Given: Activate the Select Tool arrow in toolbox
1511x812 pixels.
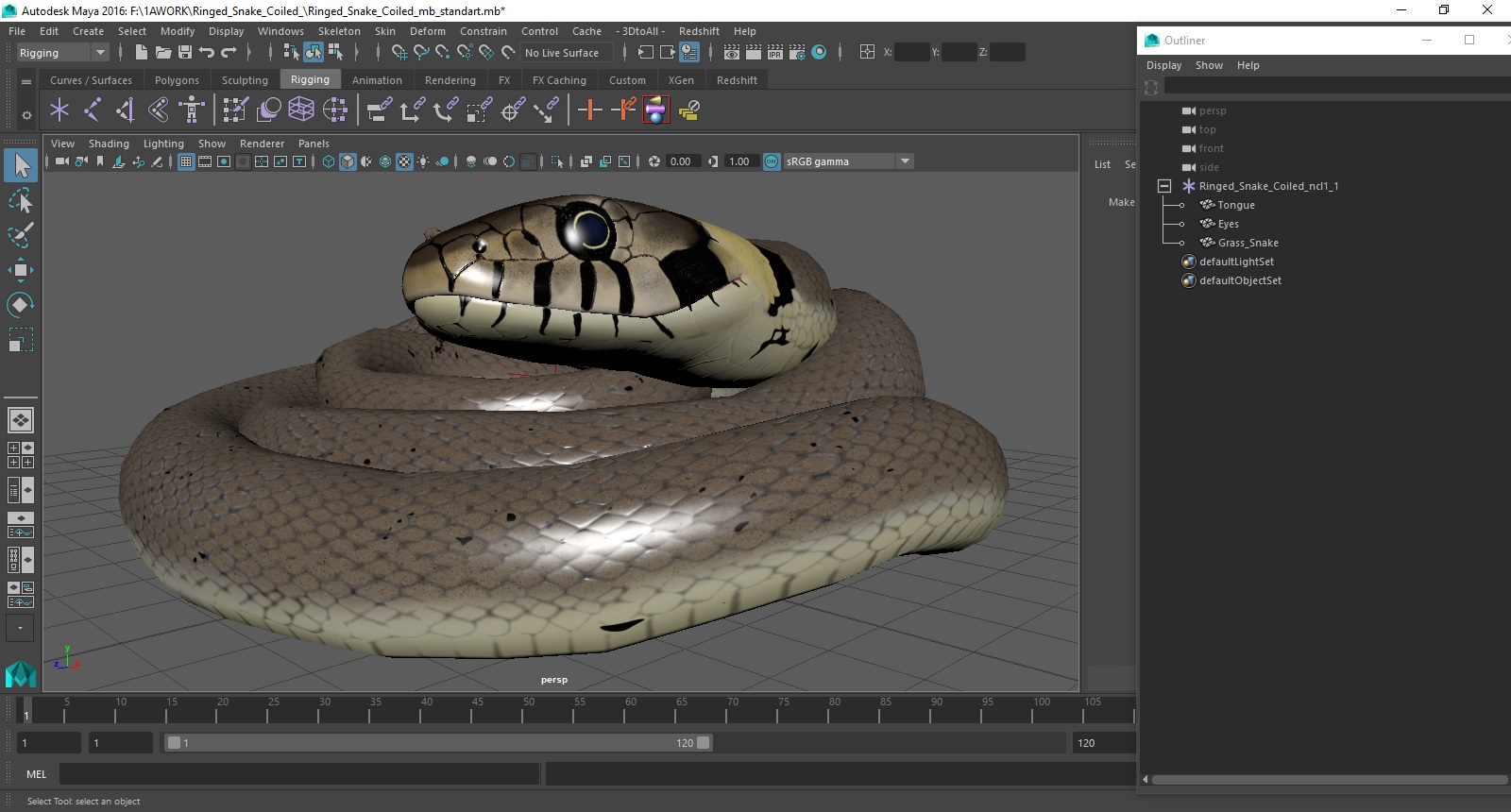Looking at the screenshot, I should [x=20, y=166].
